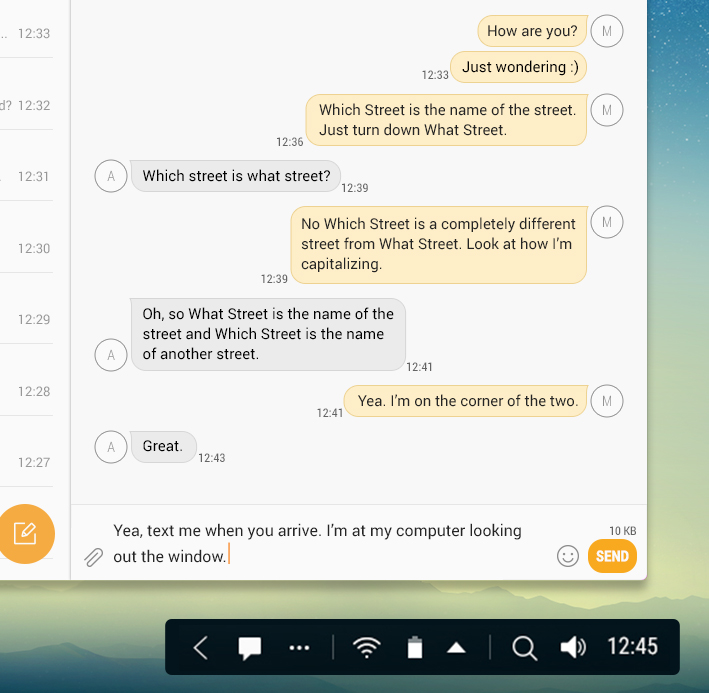Open the Wi-Fi status icon
Viewport: 709px width, 693px height.
point(367,647)
